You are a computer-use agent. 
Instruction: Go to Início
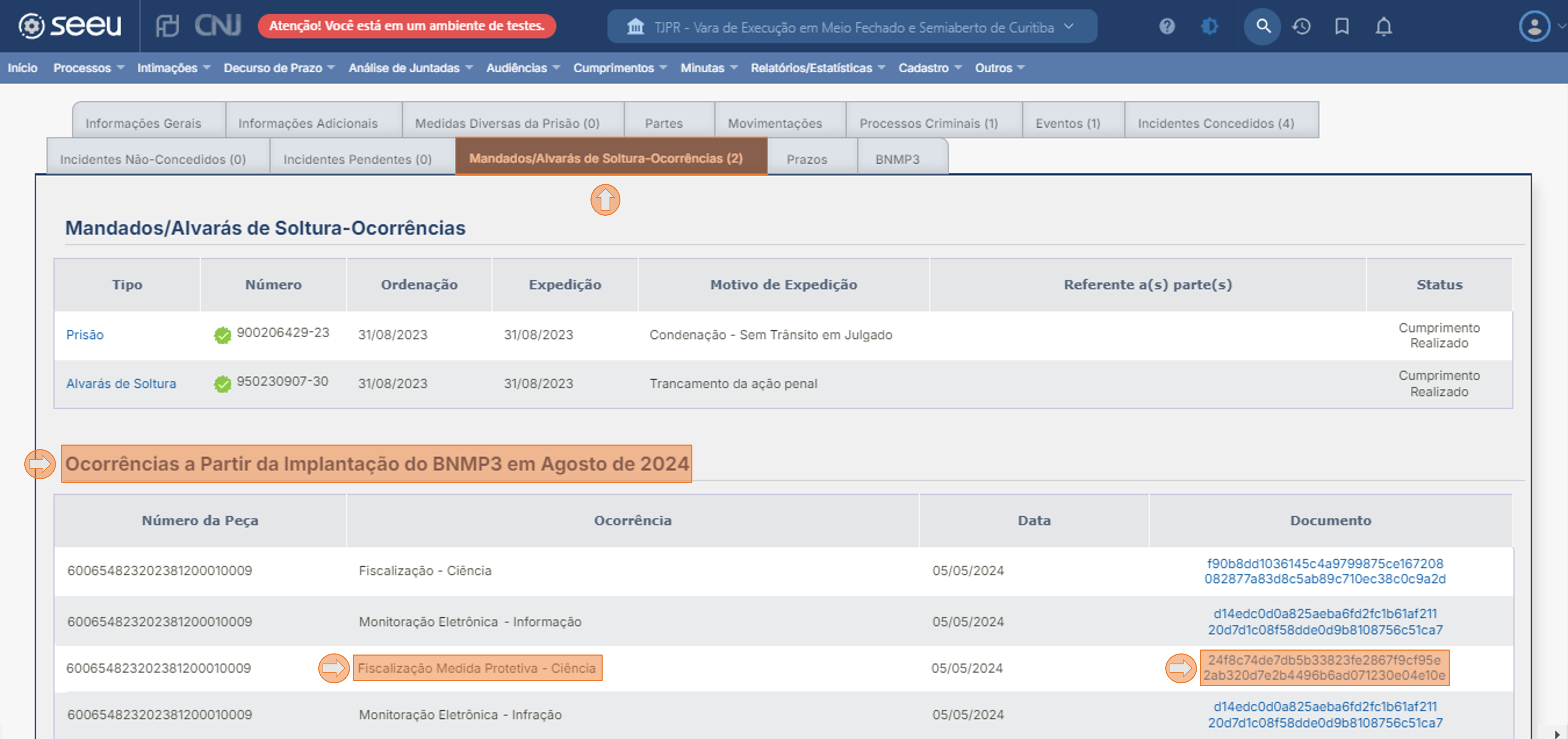point(22,68)
